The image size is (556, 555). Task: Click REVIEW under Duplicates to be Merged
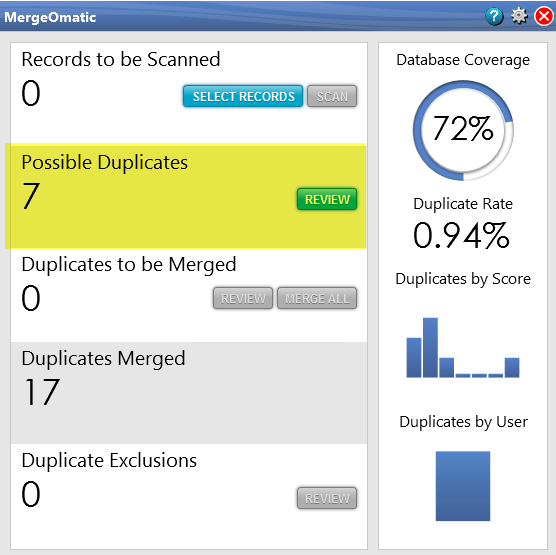243,298
